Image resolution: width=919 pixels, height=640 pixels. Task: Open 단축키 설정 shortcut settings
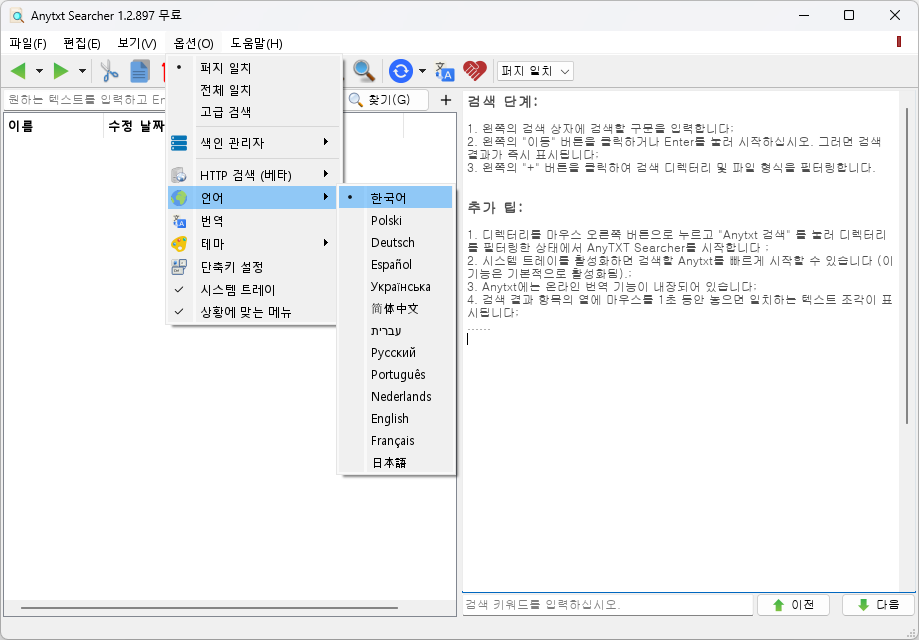[x=252, y=267]
